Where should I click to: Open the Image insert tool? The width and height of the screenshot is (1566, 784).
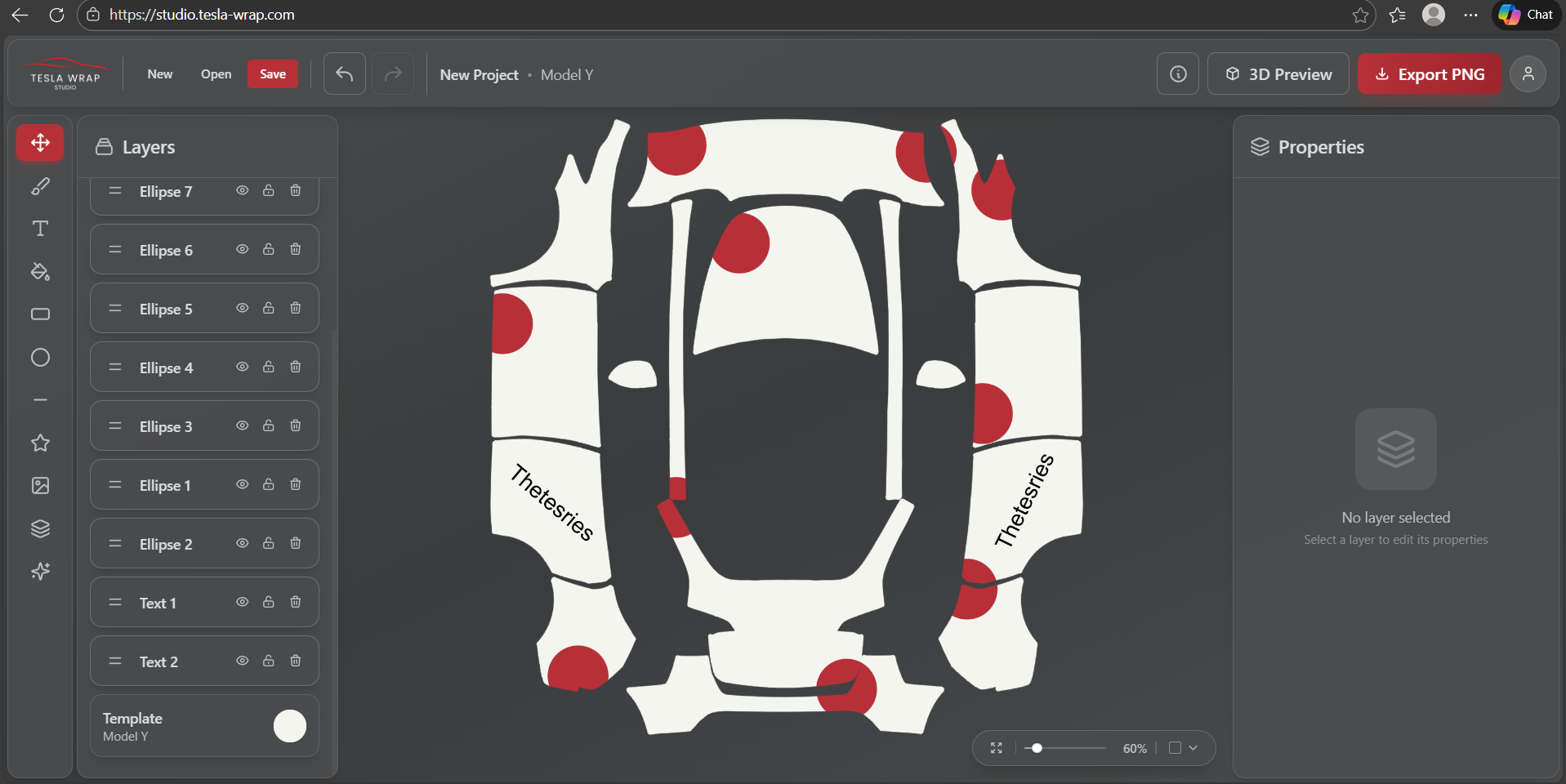pyautogui.click(x=40, y=486)
